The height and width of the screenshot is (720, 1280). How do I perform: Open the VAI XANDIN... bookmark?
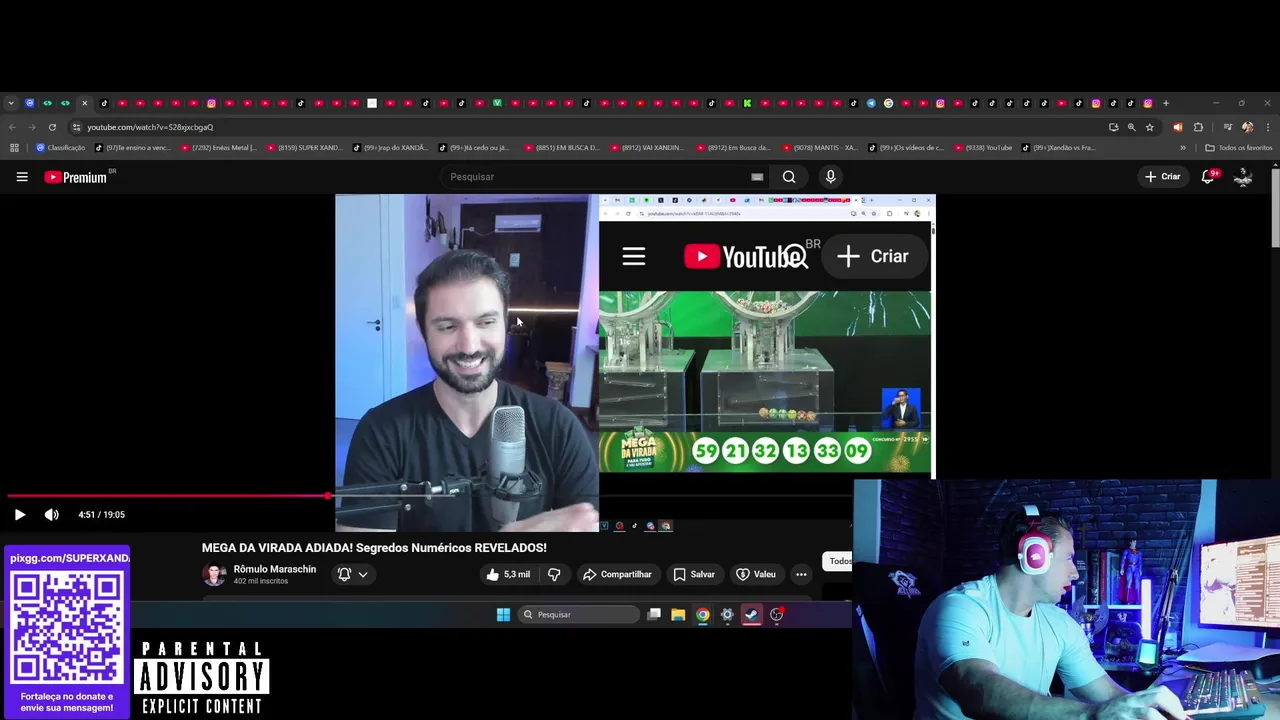[648, 148]
